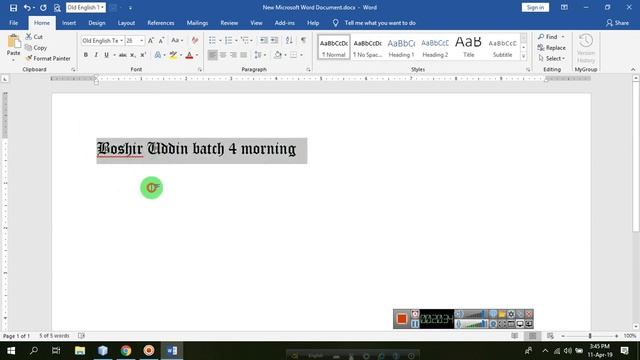Open Text Effects and Typography

coord(158,55)
